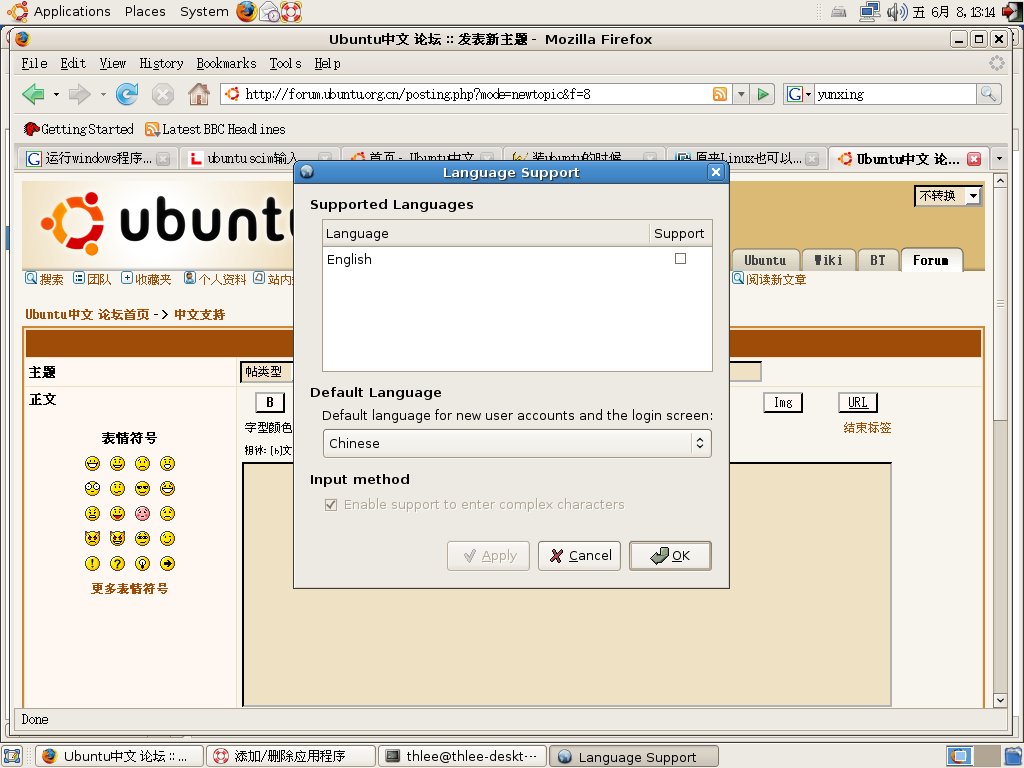Viewport: 1024px width, 768px height.
Task: Click Cancel in Language Support dialog
Action: pos(579,556)
